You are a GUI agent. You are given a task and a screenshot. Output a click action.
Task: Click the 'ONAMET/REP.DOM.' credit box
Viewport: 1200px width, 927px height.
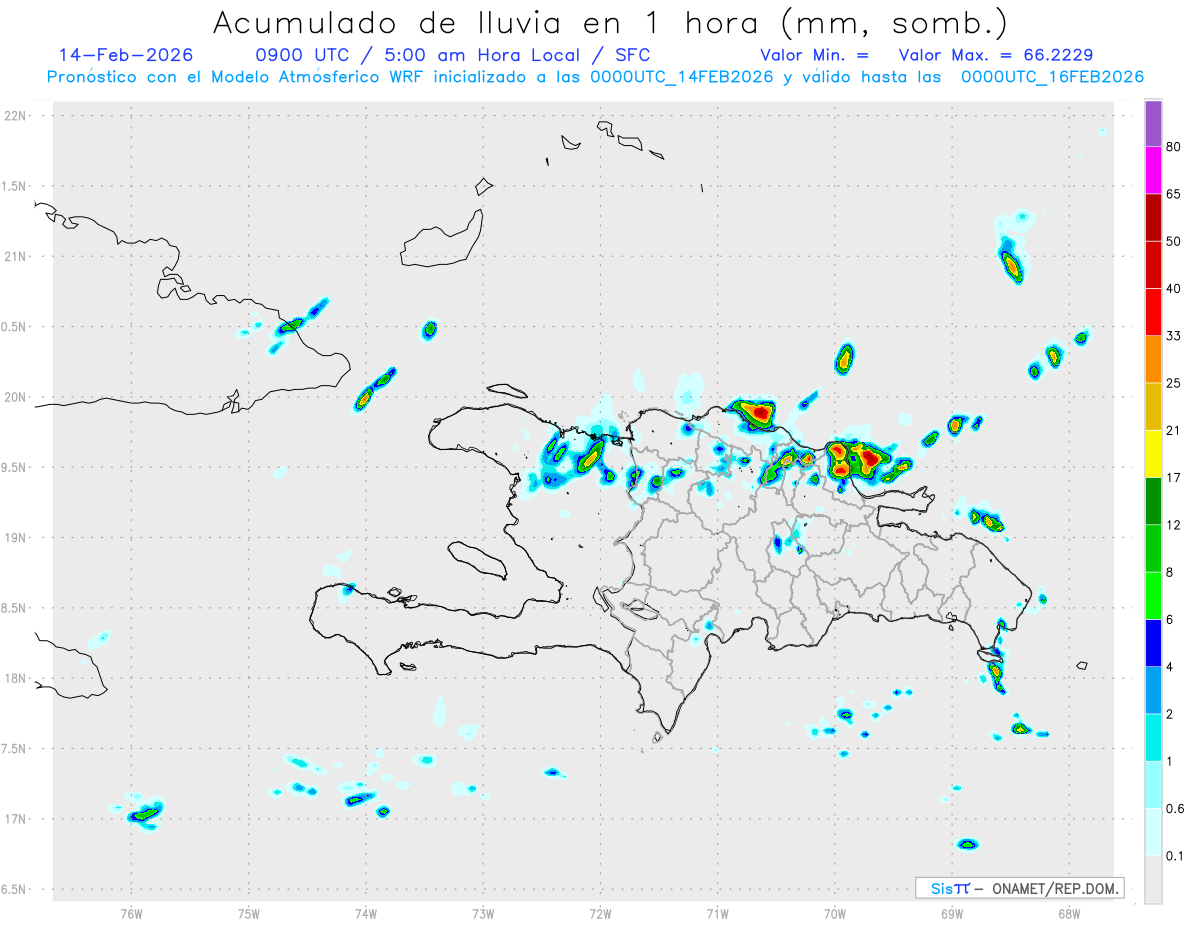[x=1020, y=888]
